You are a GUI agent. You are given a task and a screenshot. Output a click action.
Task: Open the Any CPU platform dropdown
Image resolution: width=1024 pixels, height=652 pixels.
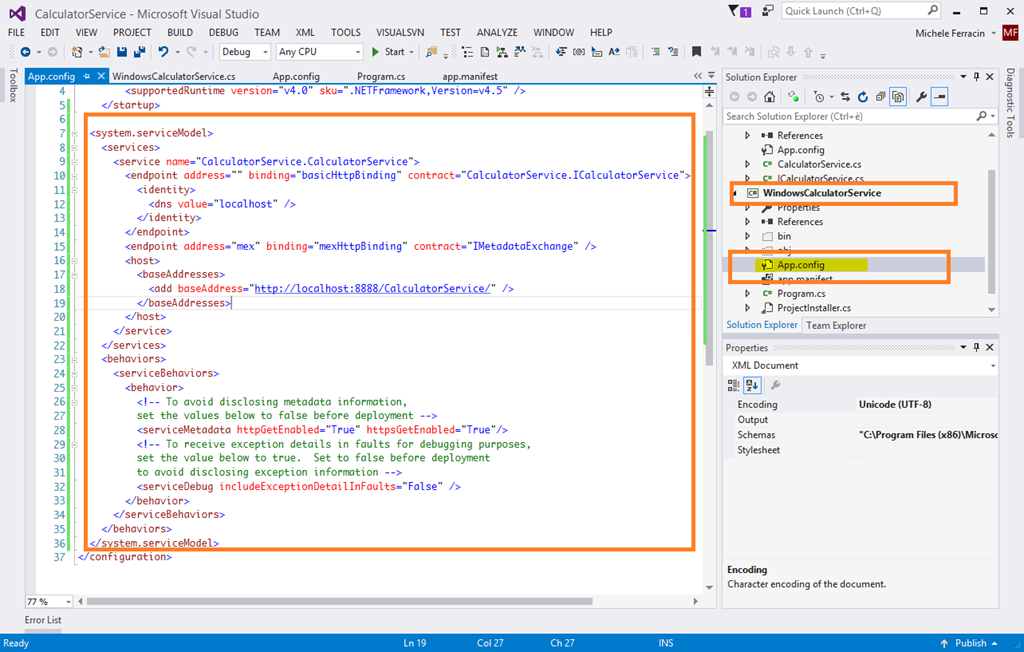[318, 52]
